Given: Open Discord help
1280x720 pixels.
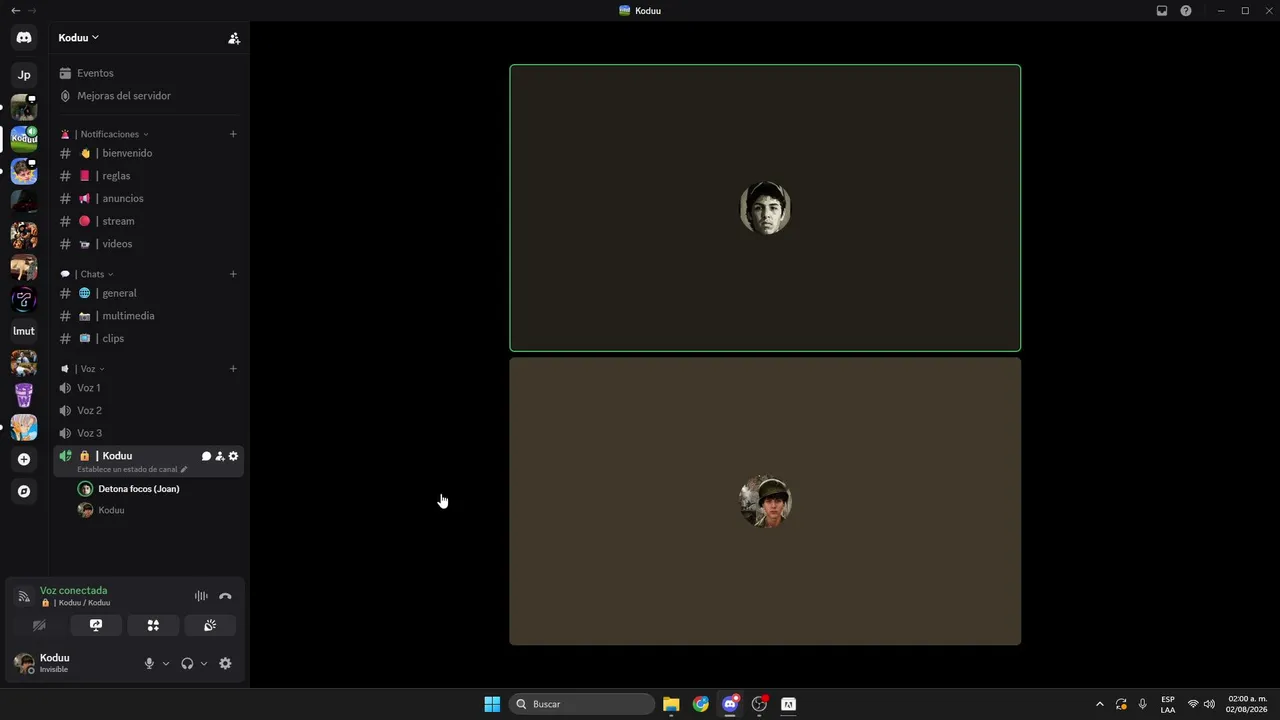Looking at the screenshot, I should (x=1186, y=11).
